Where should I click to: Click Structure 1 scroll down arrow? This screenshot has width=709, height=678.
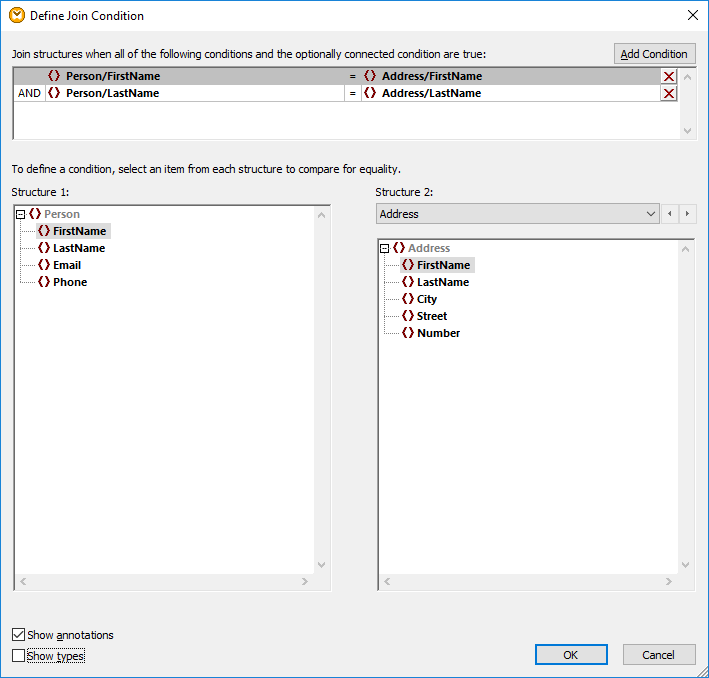coord(321,564)
